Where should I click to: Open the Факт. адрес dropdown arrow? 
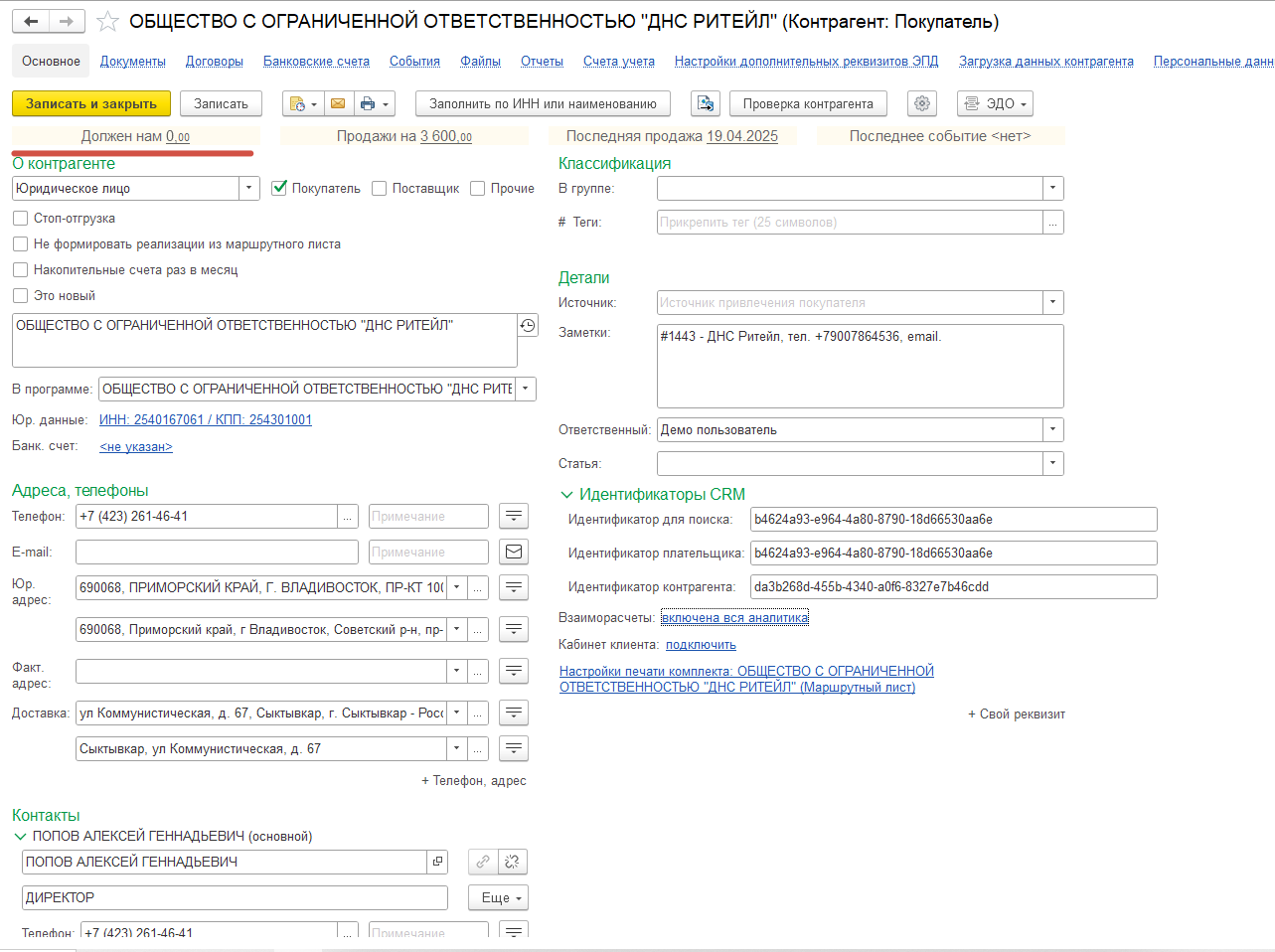[456, 671]
